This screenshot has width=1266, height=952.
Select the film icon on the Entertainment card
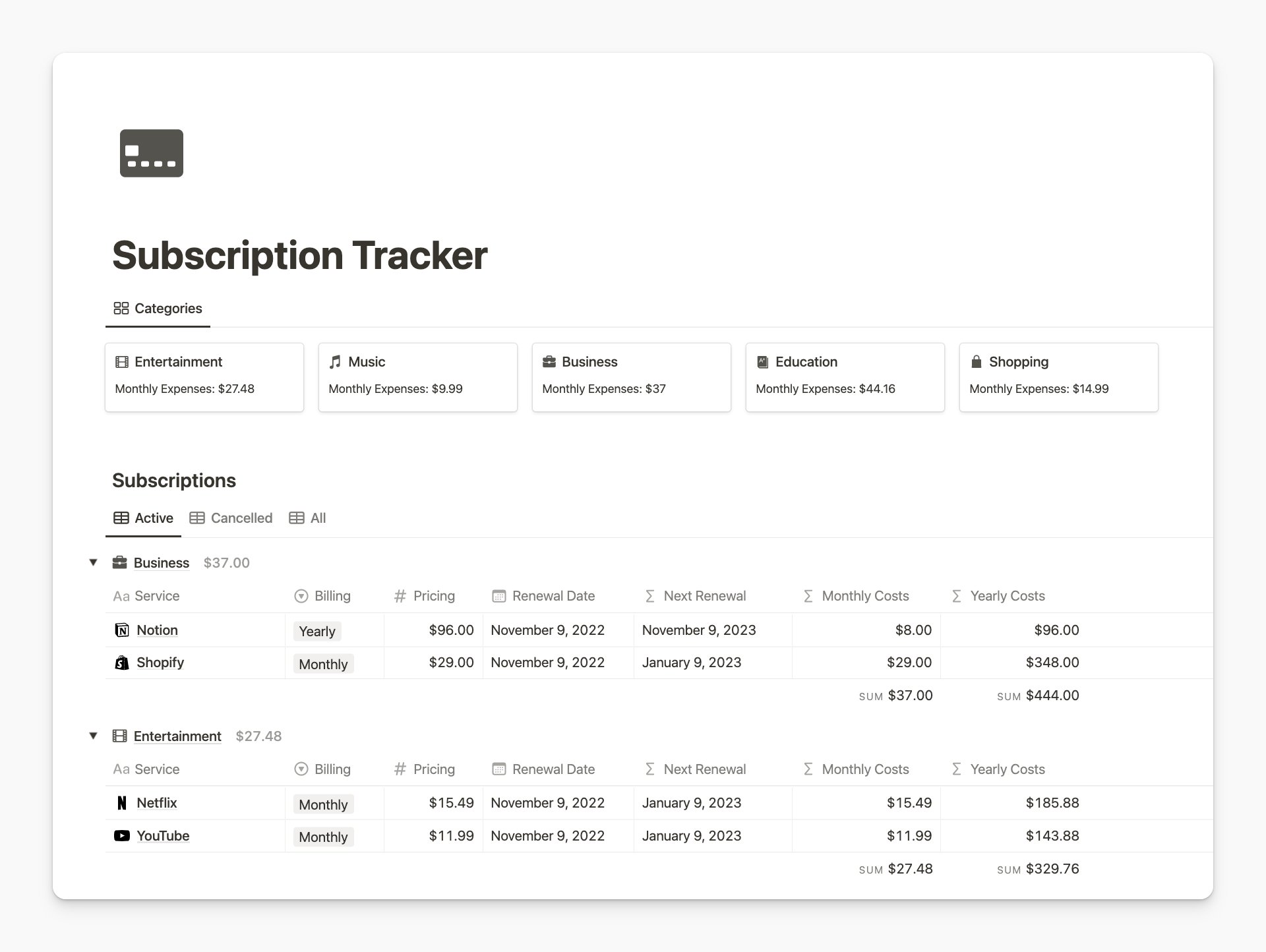[x=121, y=361]
